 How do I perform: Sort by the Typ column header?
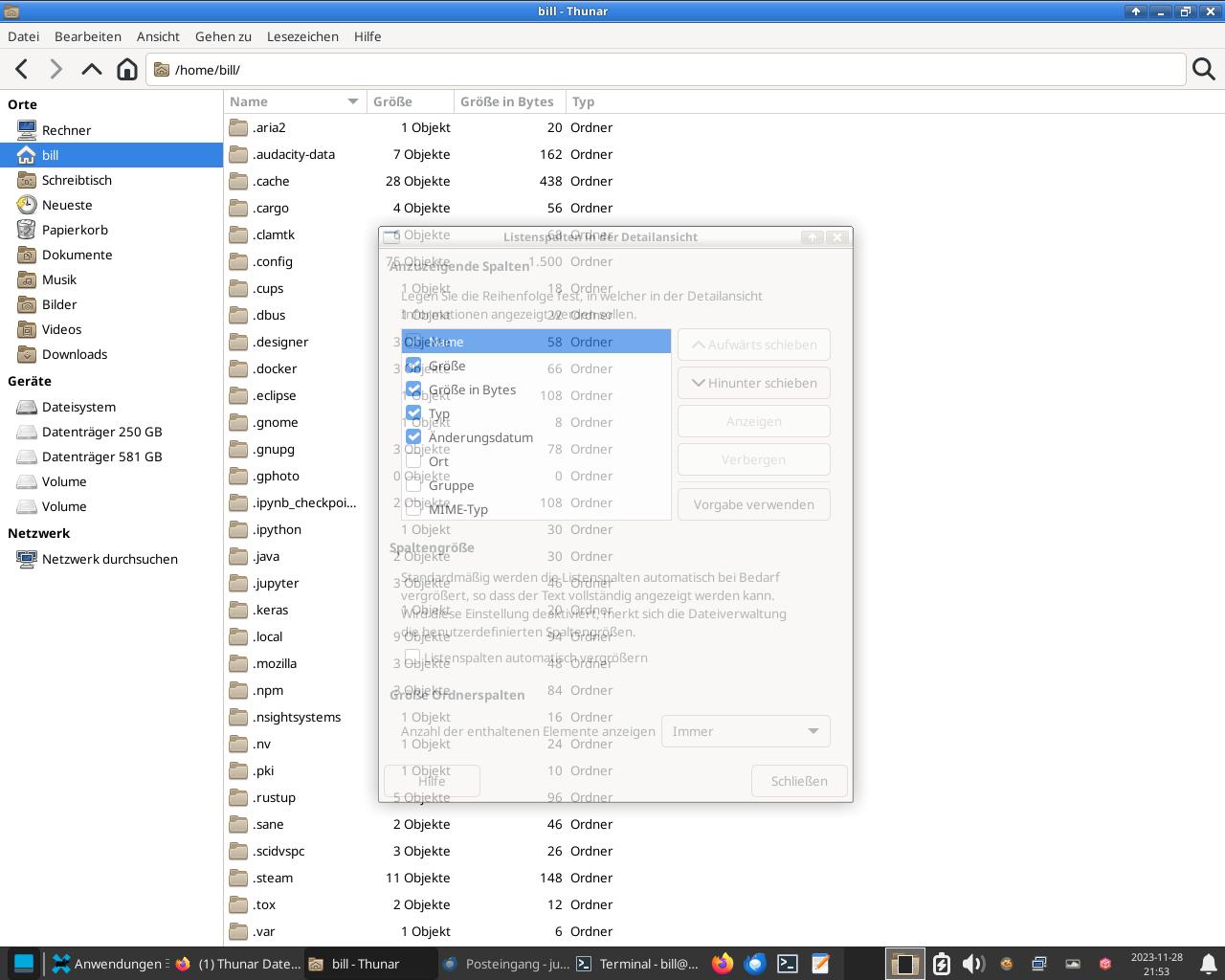click(584, 101)
